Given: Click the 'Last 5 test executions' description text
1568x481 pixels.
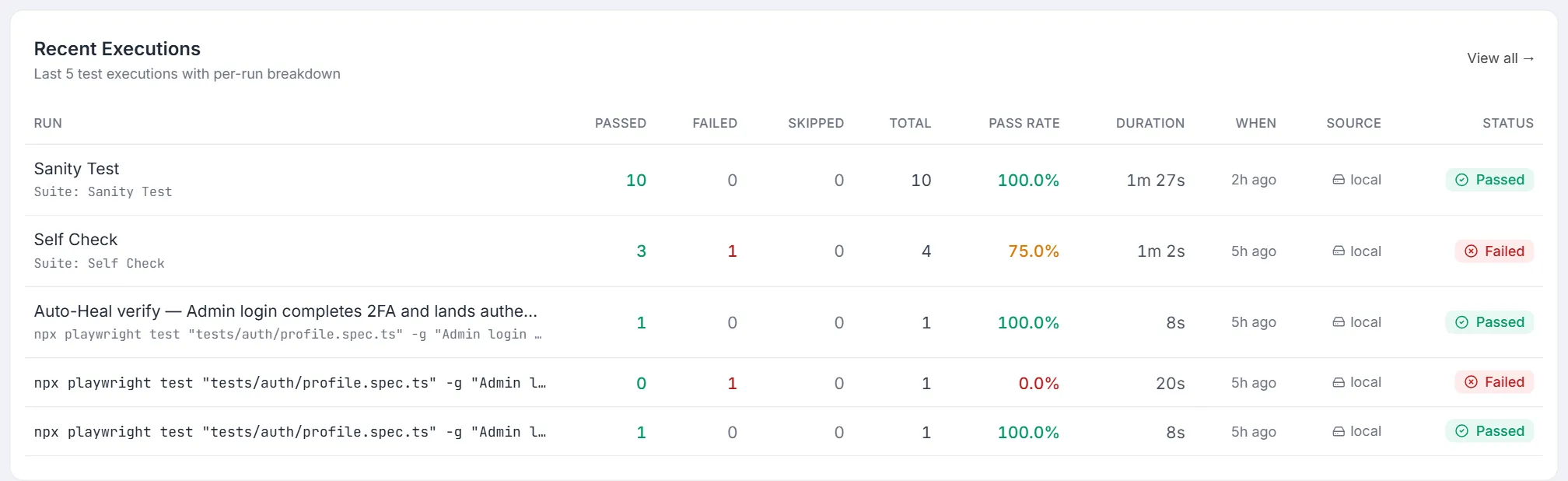Looking at the screenshot, I should coord(187,74).
